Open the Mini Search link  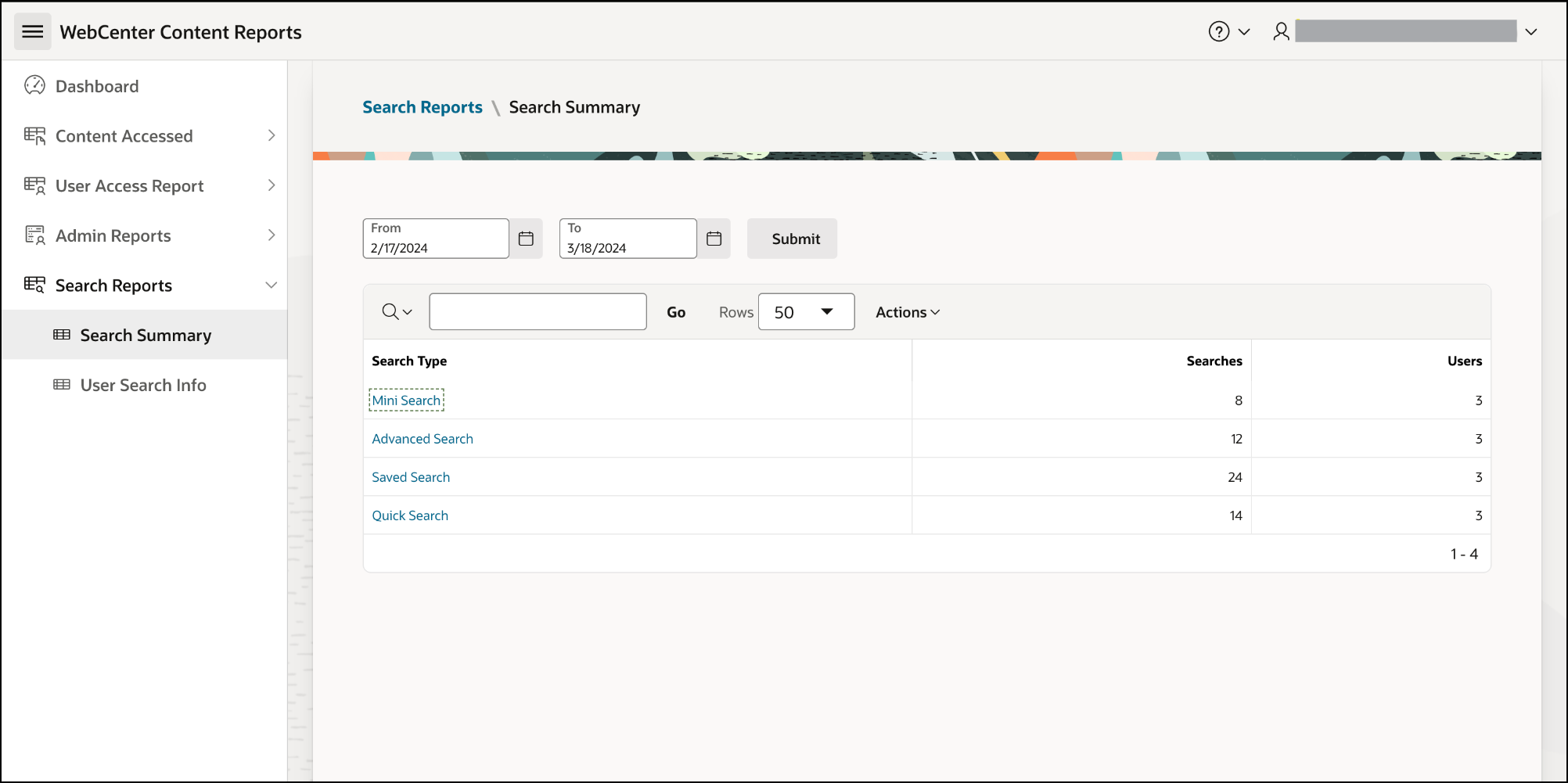coord(406,400)
